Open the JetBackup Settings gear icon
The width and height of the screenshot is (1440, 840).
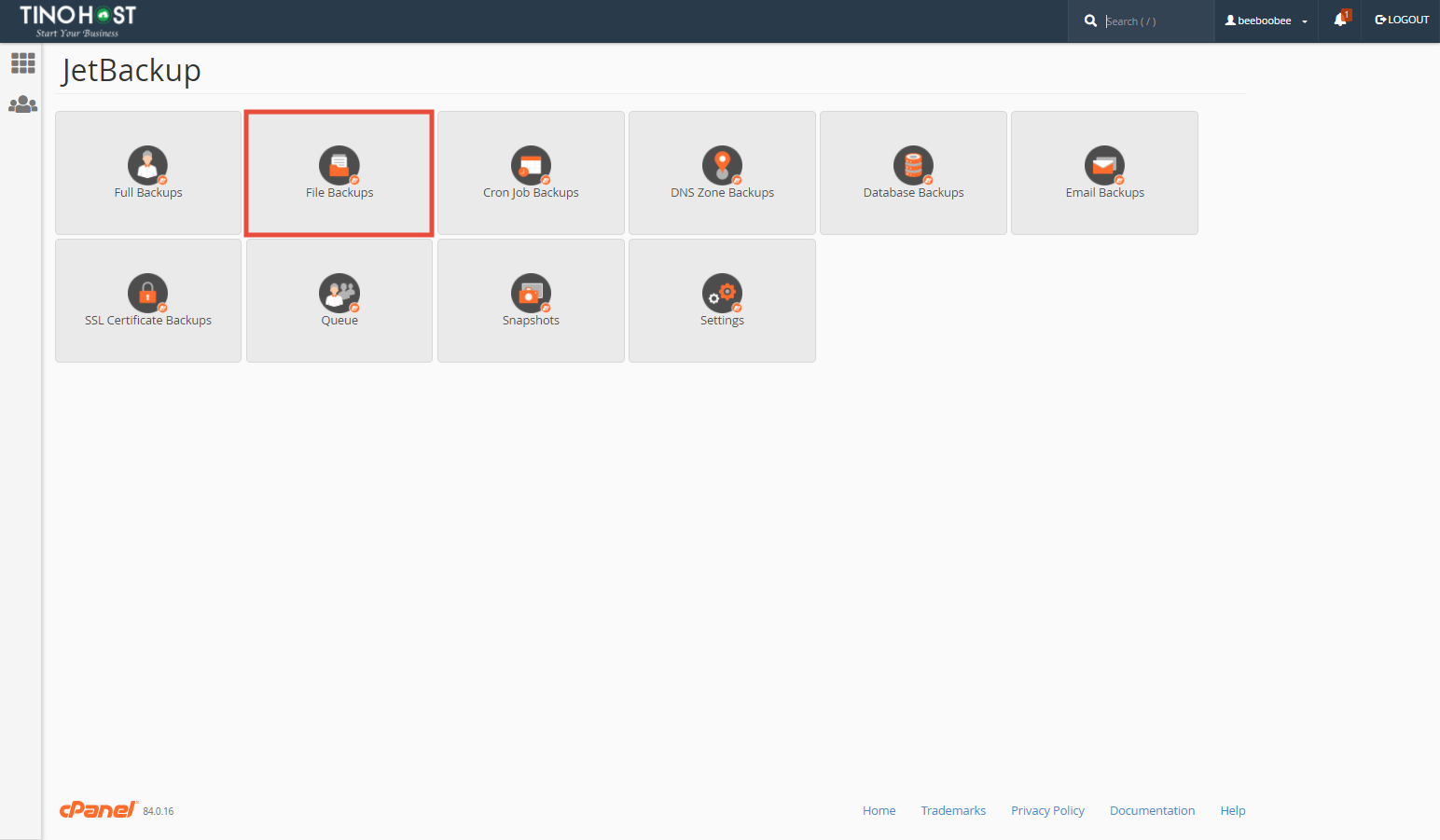[722, 293]
